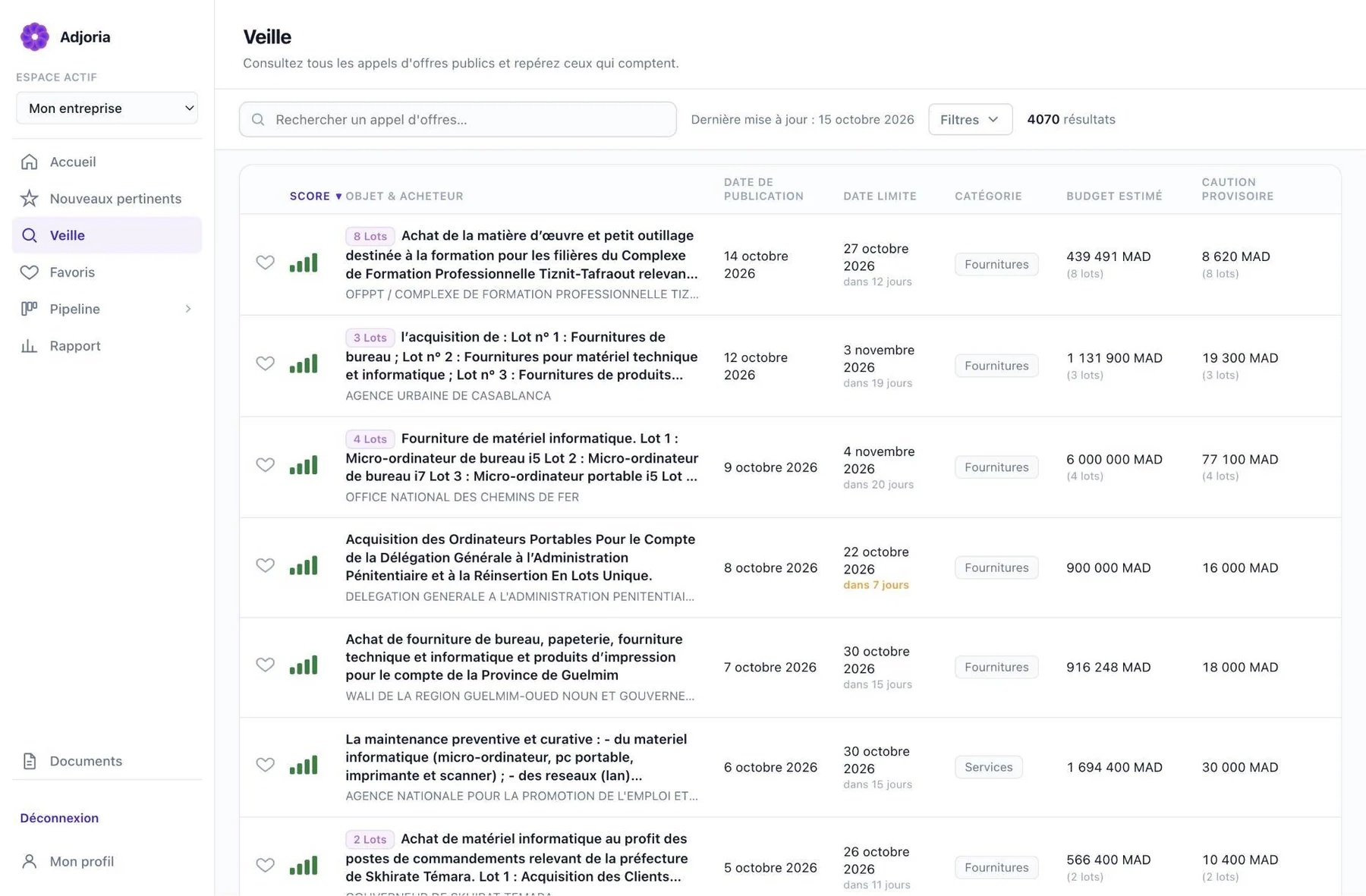Click score bars of the OFPPT tender

tap(304, 263)
